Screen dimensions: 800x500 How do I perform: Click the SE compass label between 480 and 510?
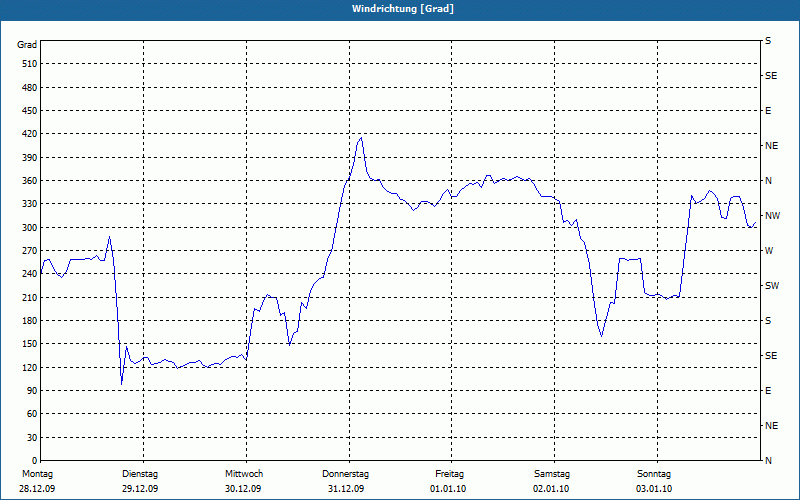771,76
